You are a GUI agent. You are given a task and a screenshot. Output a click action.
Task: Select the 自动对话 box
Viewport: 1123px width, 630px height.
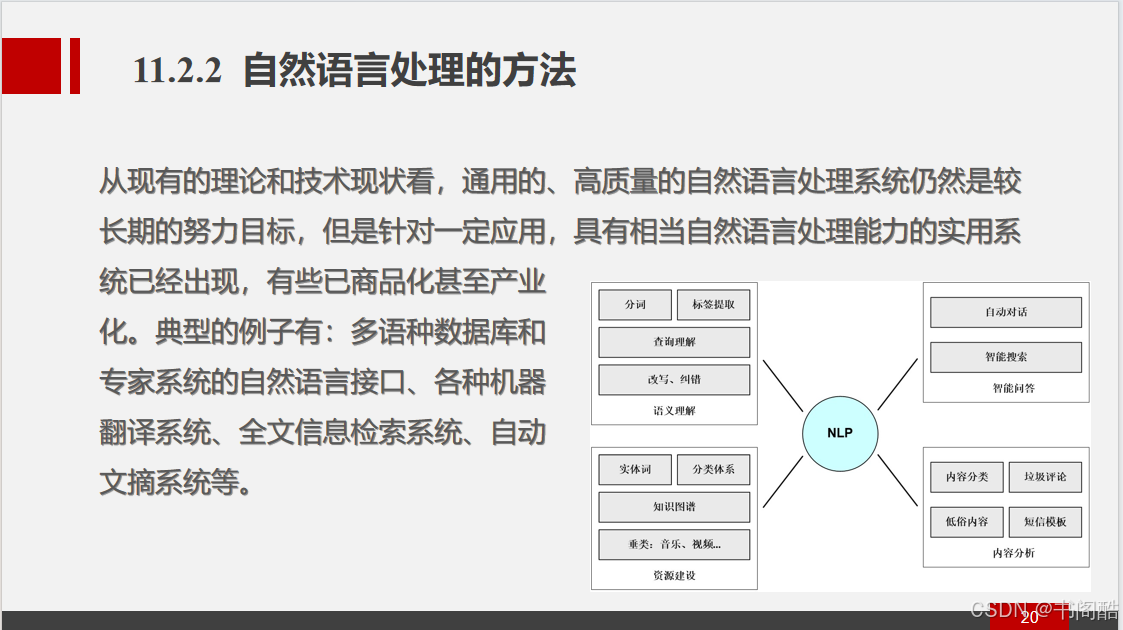1006,312
